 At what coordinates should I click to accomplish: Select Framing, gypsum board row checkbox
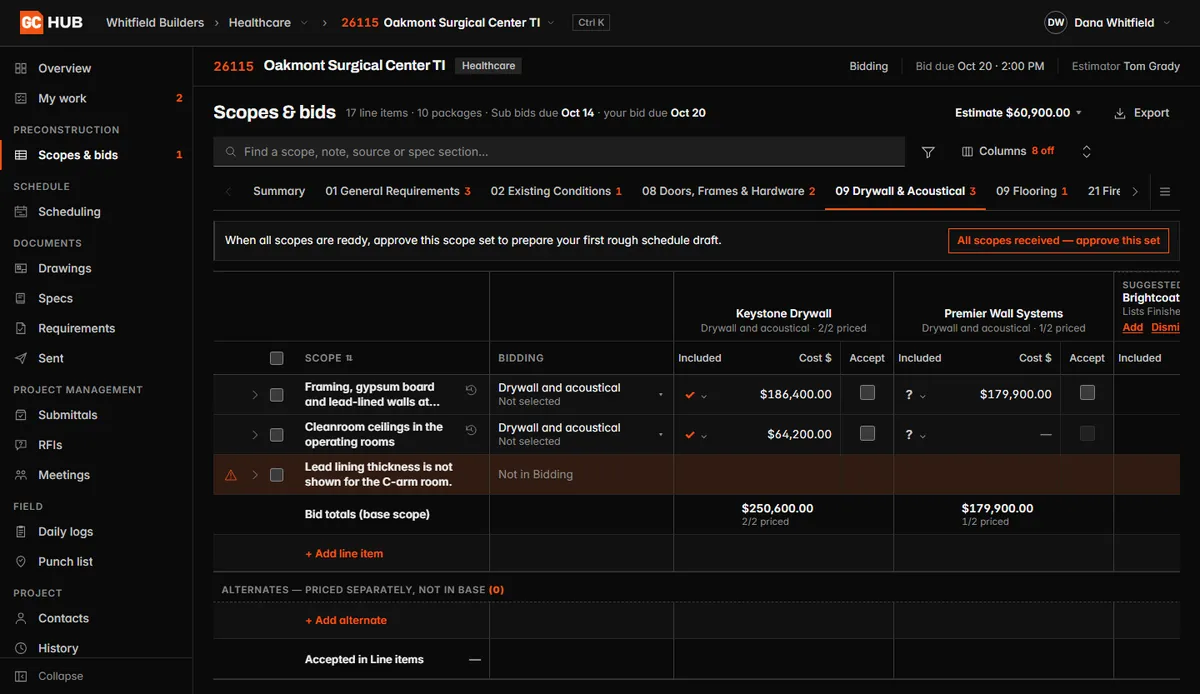tap(277, 395)
